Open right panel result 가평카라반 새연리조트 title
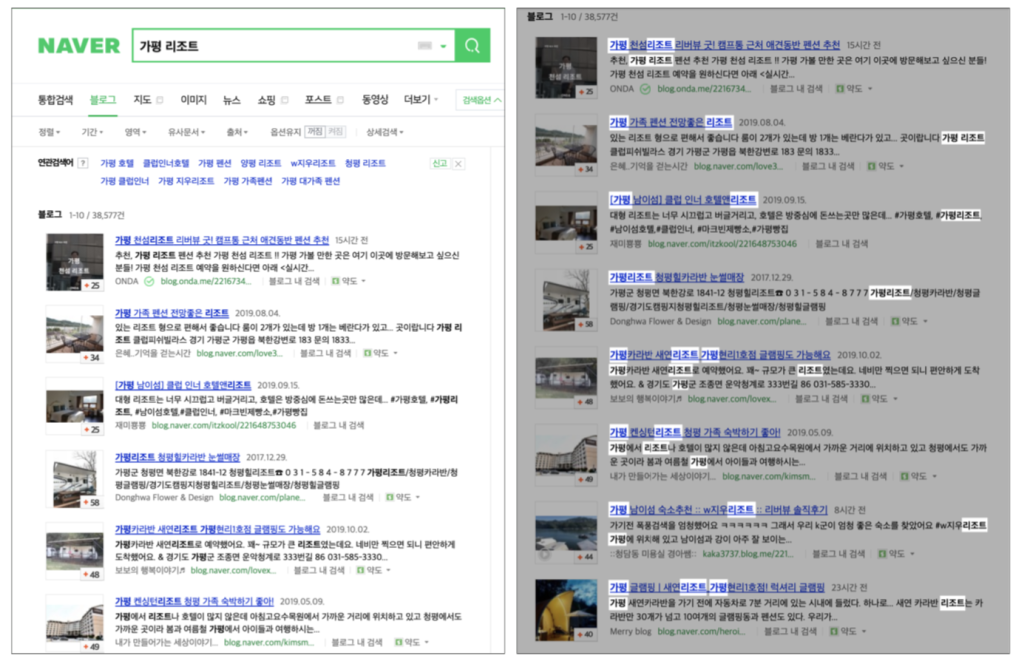This screenshot has width=1024, height=667. 720,355
